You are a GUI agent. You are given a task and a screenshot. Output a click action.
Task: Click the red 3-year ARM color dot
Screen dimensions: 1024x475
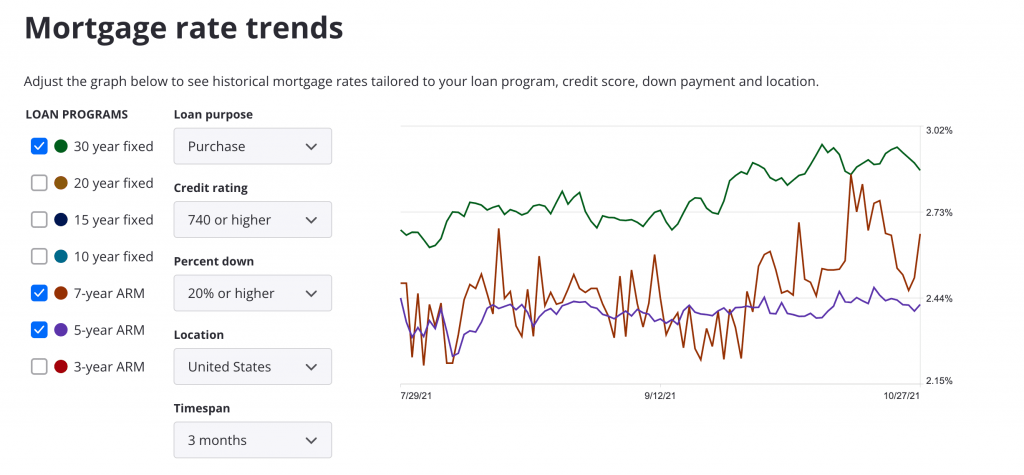tap(61, 366)
